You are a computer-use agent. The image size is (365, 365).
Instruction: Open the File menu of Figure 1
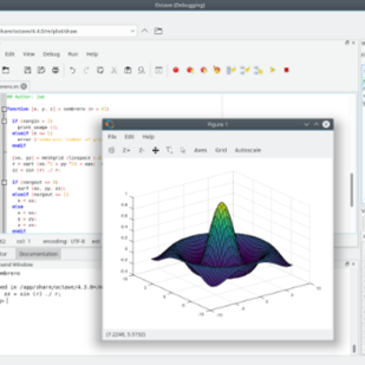(112, 137)
